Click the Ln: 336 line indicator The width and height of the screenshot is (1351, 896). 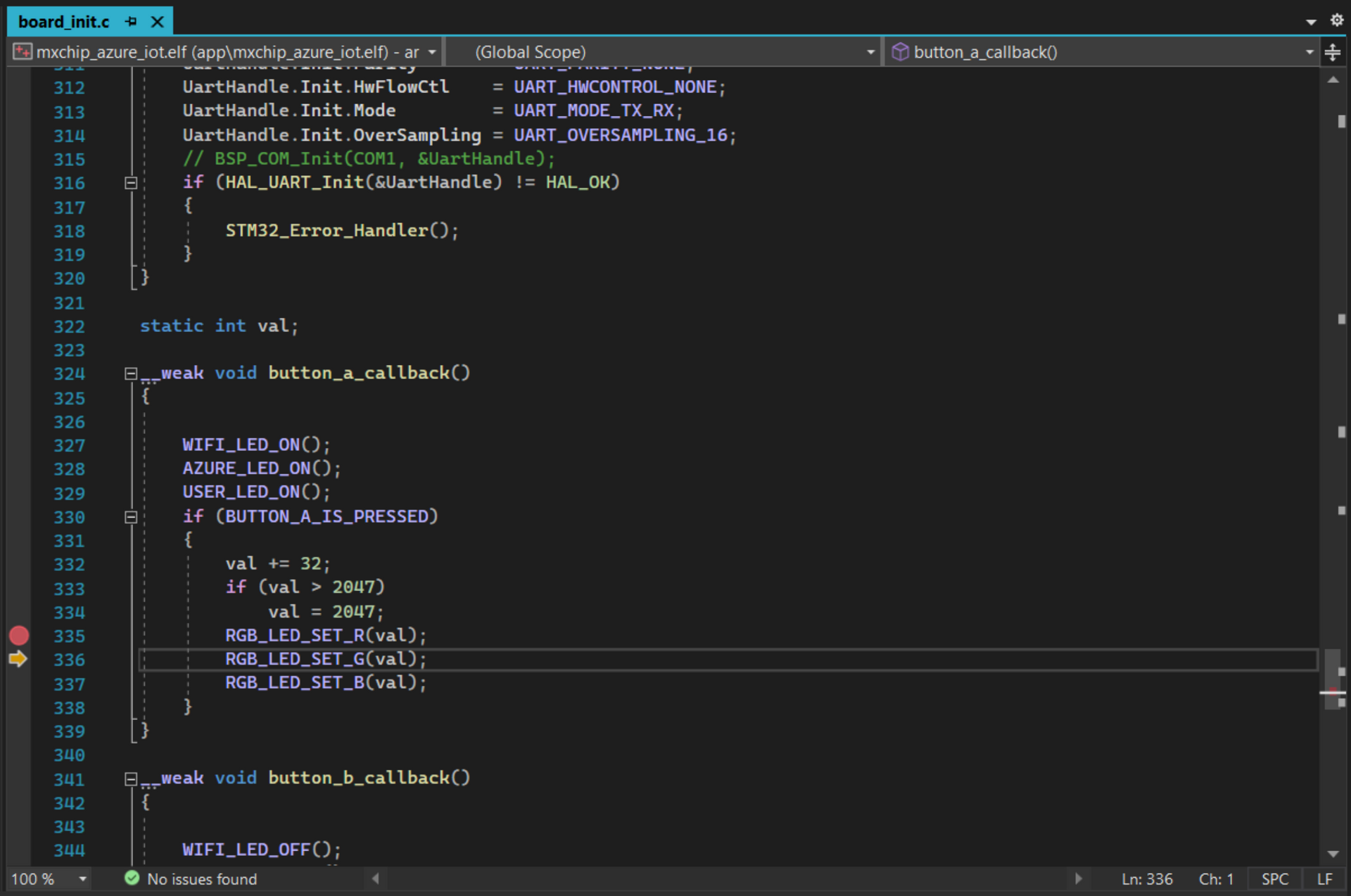coord(1146,878)
